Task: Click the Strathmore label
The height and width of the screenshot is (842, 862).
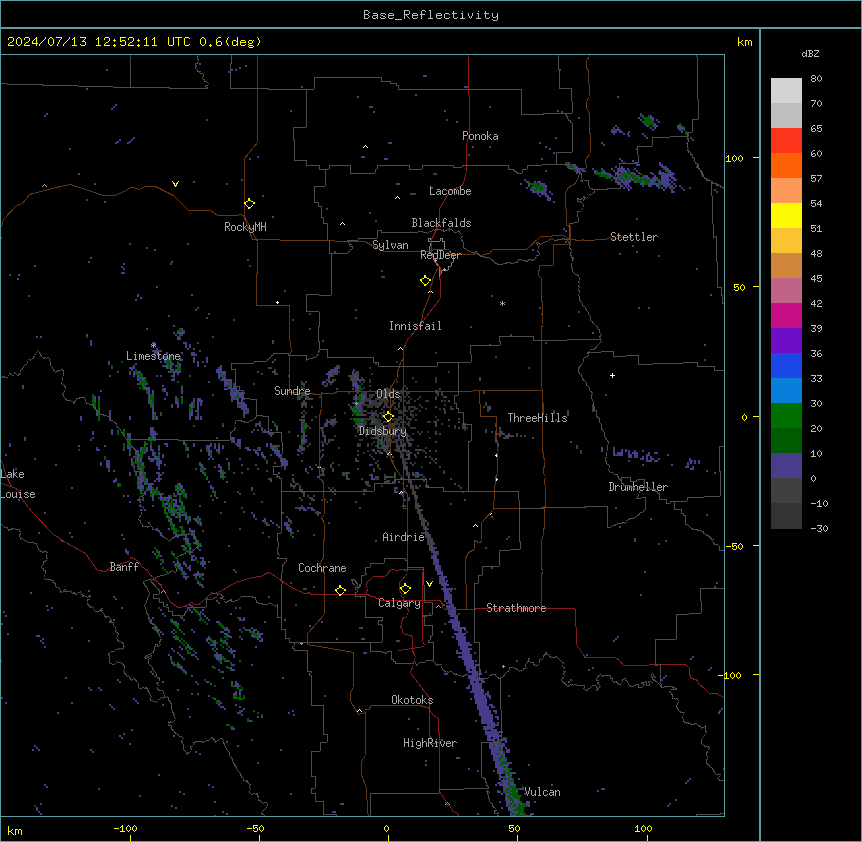Action: [x=516, y=608]
